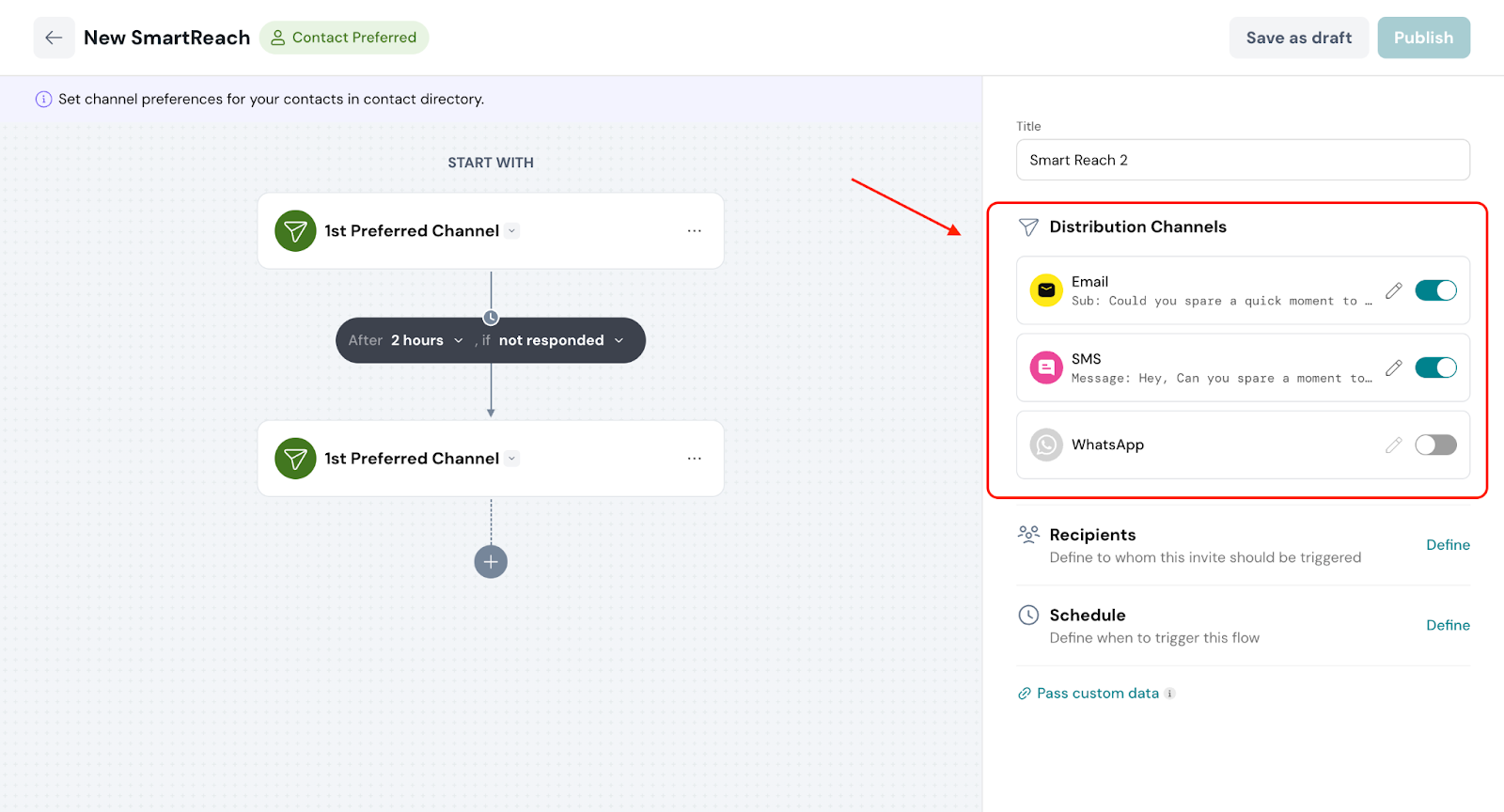This screenshot has height=812, width=1504.
Task: Click the WhatsApp pencil edit icon
Action: (x=1393, y=445)
